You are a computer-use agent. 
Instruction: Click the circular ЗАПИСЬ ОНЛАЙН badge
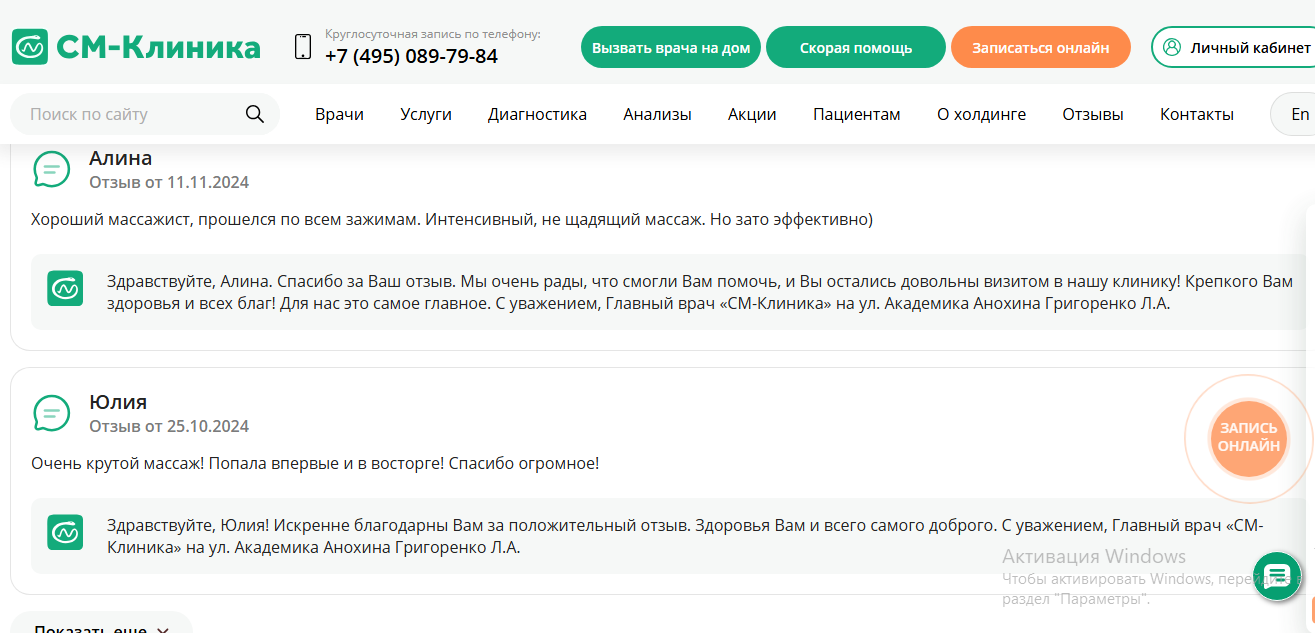(x=1246, y=437)
